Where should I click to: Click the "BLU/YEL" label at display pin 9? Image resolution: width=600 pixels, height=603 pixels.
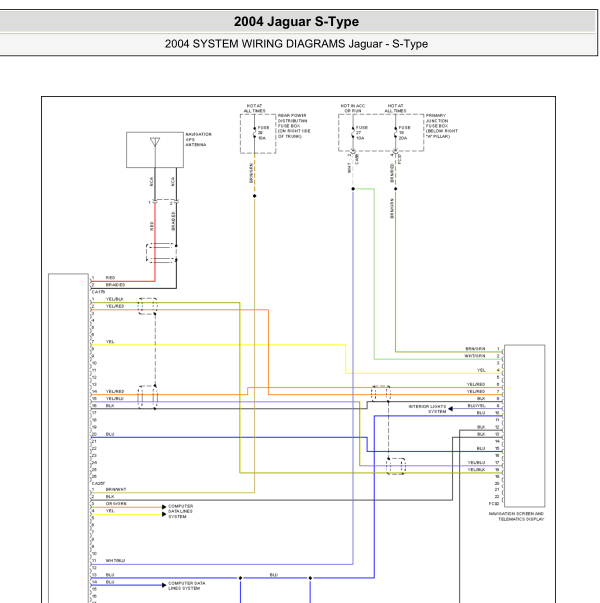point(476,406)
